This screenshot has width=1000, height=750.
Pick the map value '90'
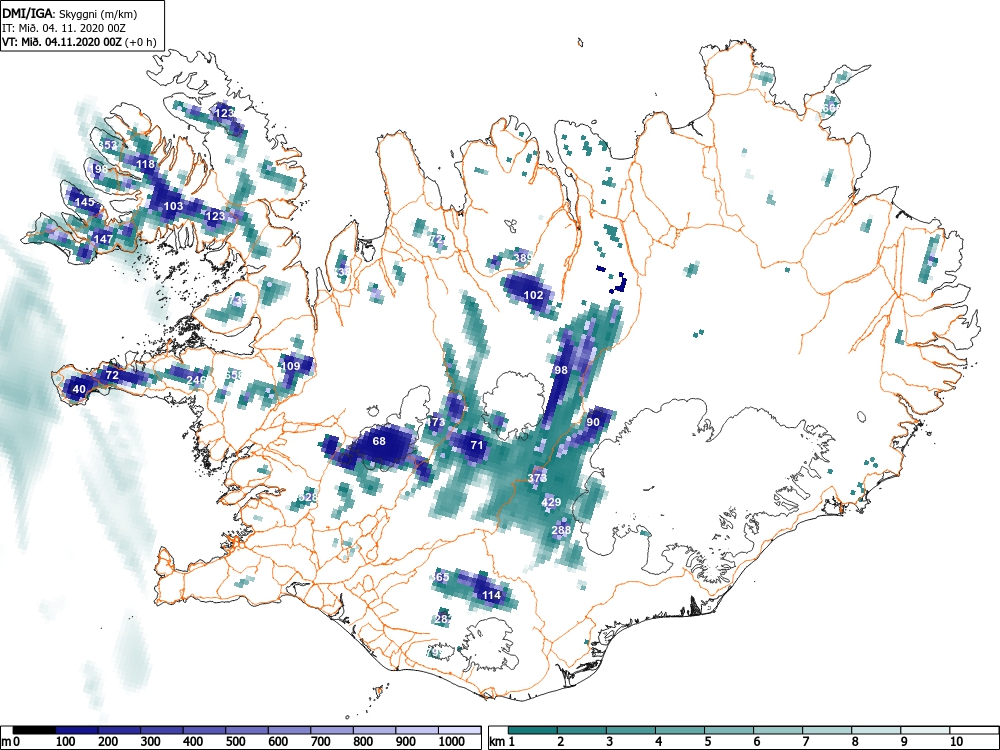(593, 422)
